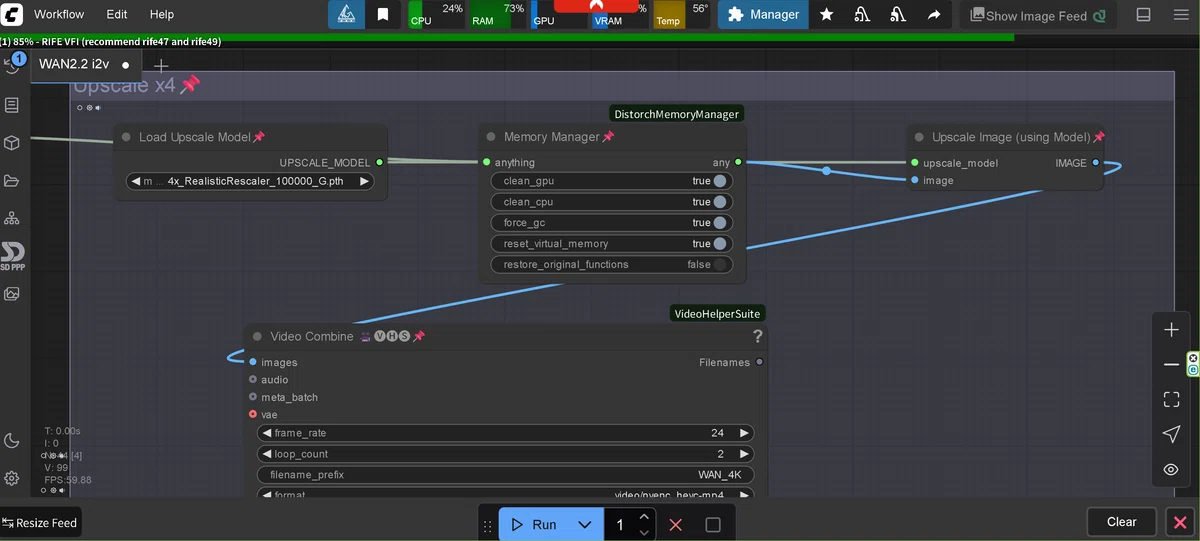
Task: Open the node tree hierarchy sidebar icon
Action: point(12,218)
